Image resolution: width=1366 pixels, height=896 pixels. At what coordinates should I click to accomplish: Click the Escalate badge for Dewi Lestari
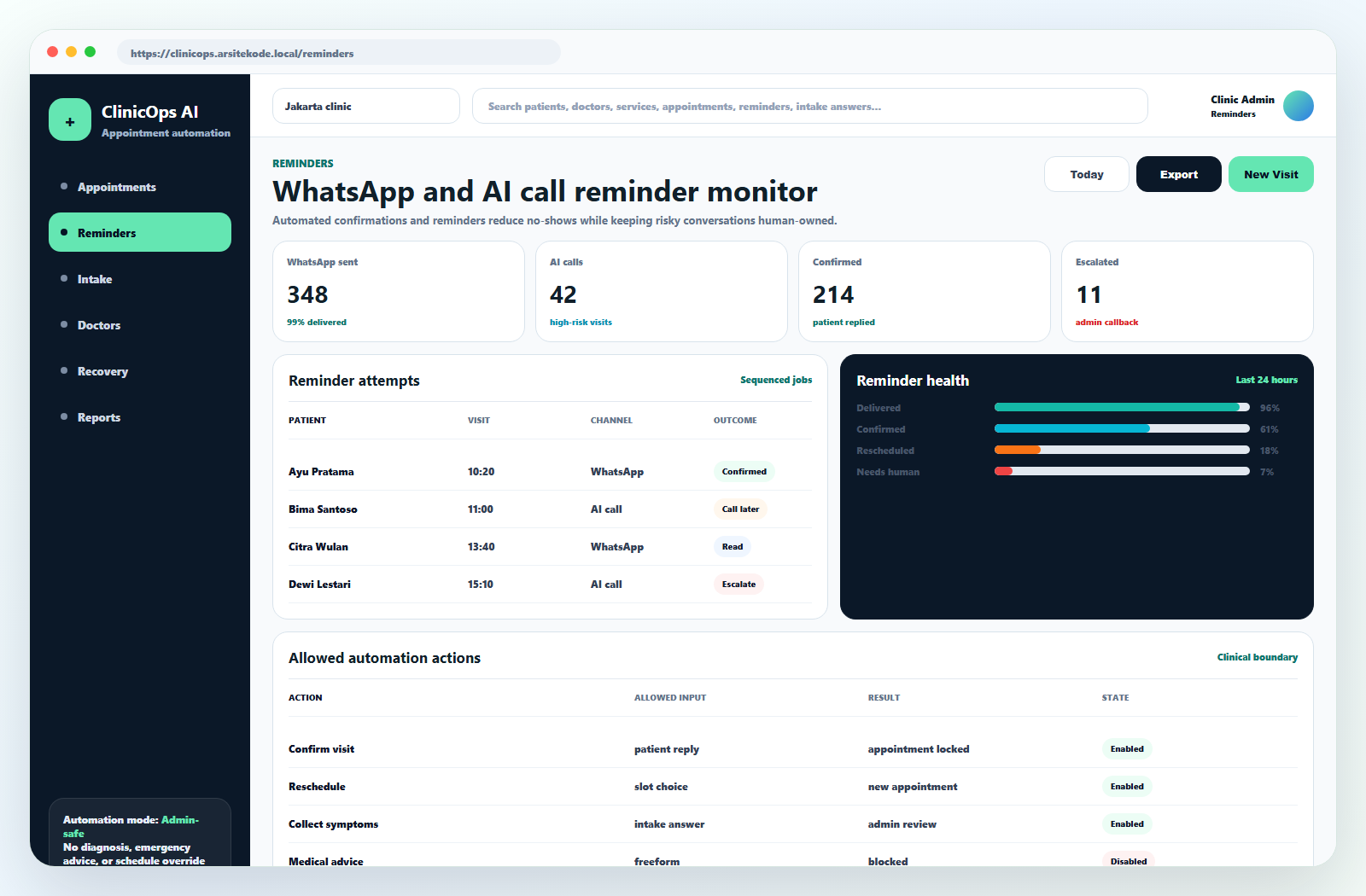(x=738, y=584)
